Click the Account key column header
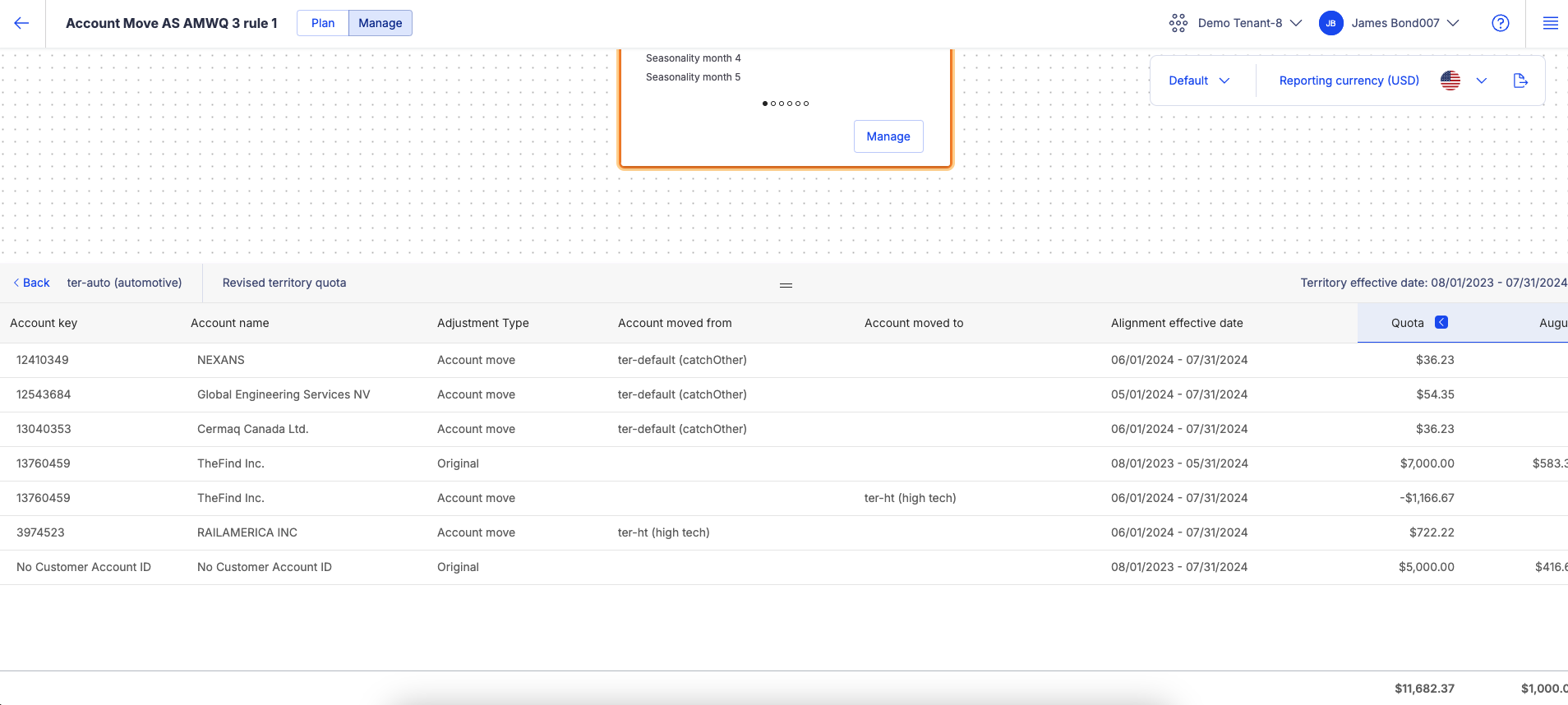 coord(44,323)
